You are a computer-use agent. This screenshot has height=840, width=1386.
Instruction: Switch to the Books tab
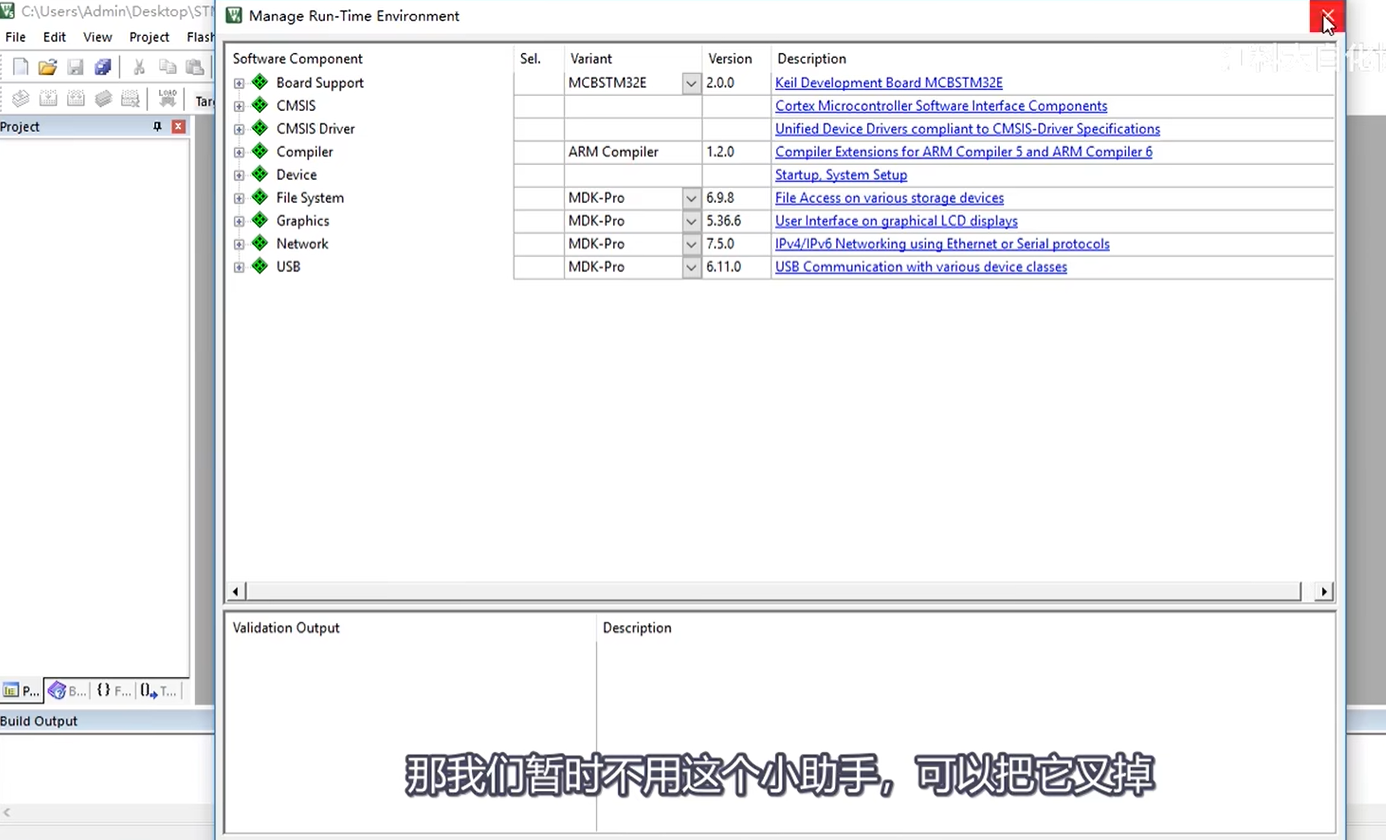[67, 690]
